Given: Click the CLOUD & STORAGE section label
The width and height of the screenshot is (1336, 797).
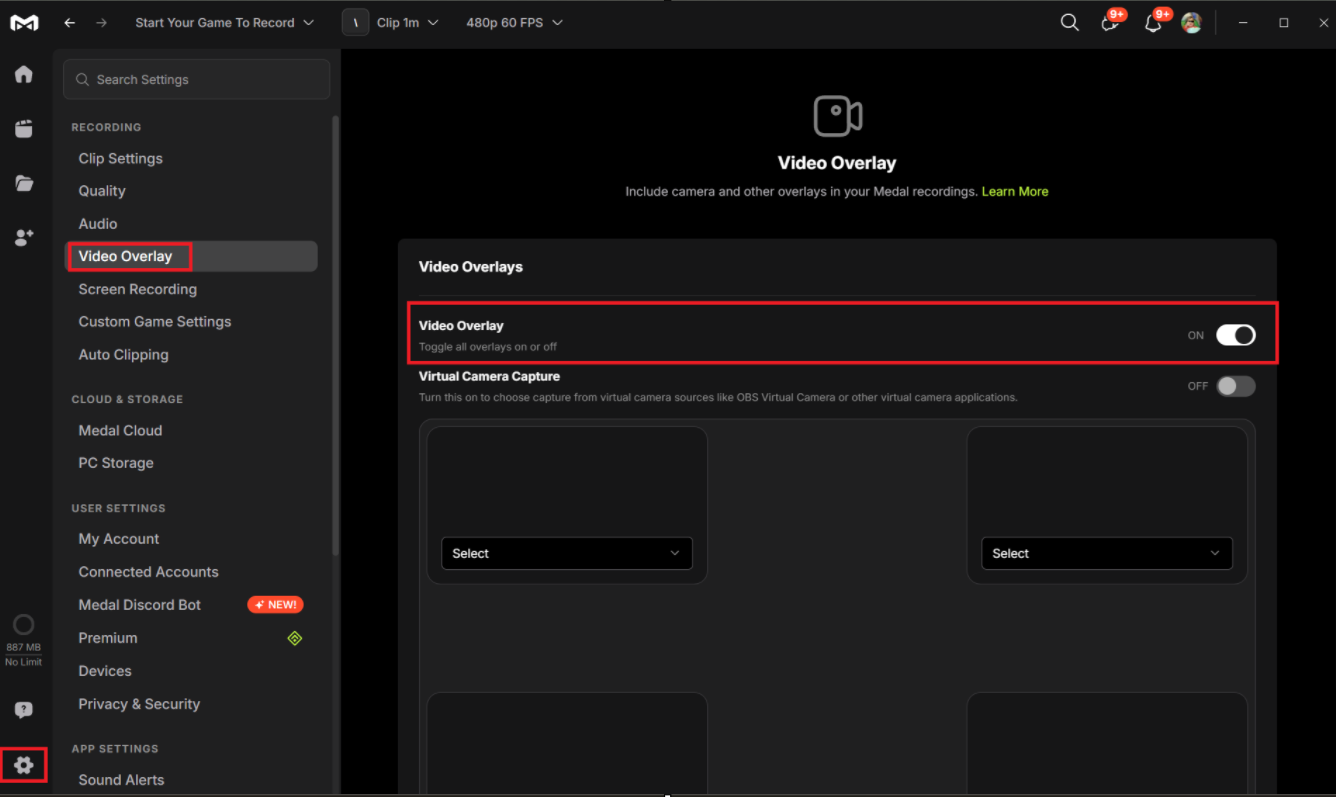Looking at the screenshot, I should click(127, 399).
